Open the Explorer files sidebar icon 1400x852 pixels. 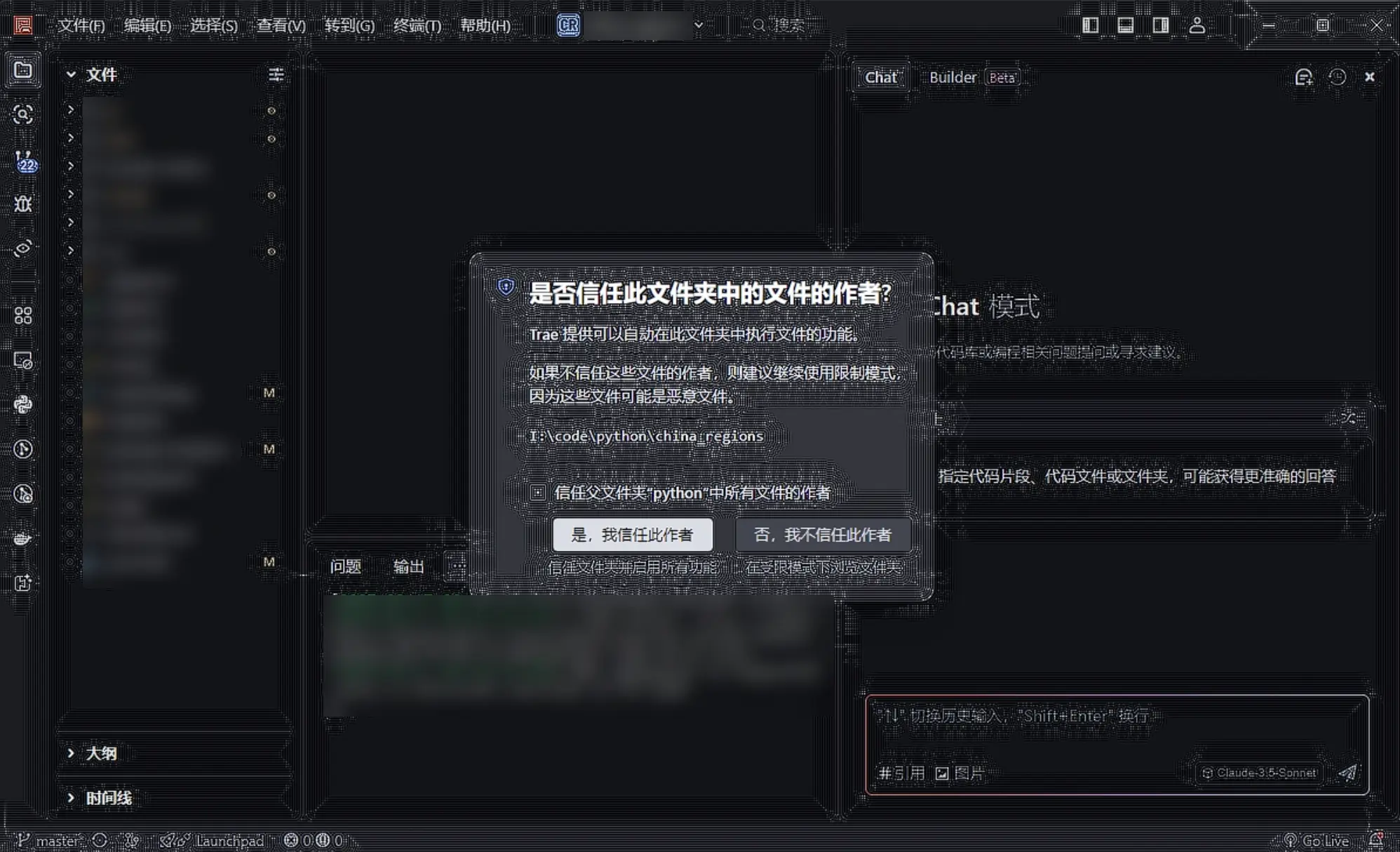point(23,70)
